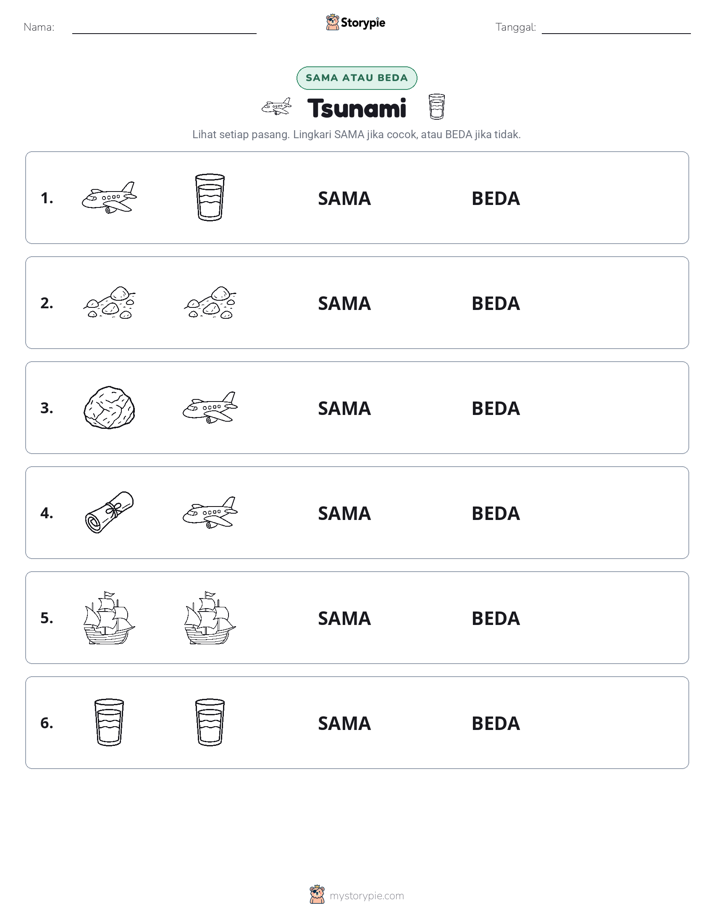The image size is (714, 924).
Task: Click the airplane icon in row 3
Action: coord(210,407)
